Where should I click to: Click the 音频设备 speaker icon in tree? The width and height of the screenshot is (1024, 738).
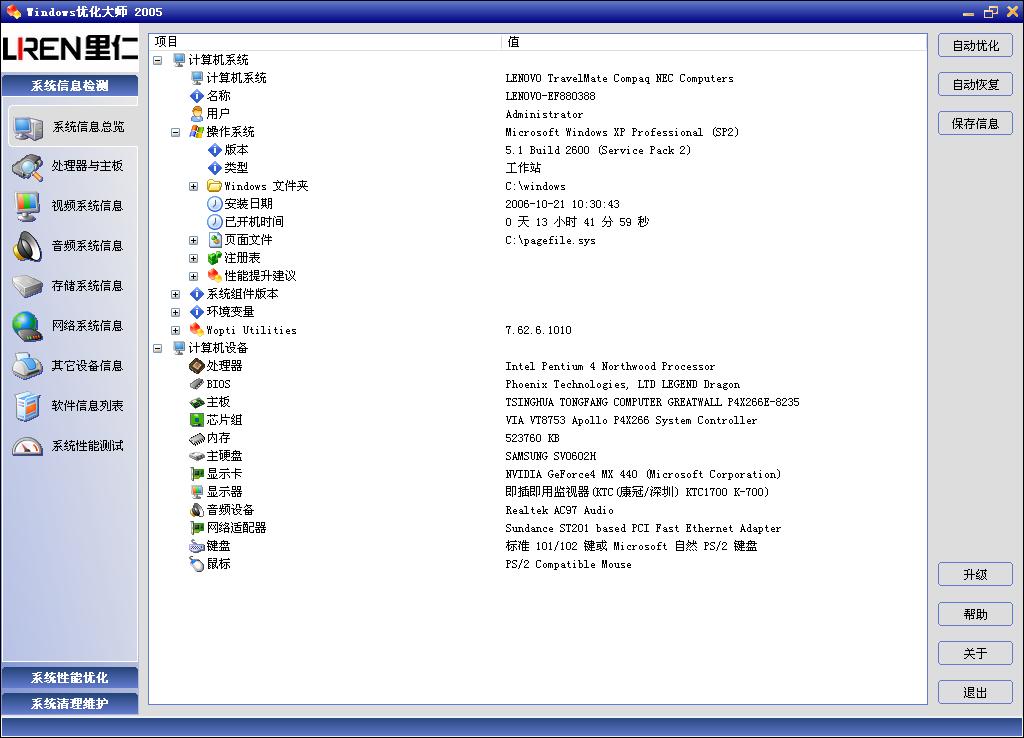(197, 510)
